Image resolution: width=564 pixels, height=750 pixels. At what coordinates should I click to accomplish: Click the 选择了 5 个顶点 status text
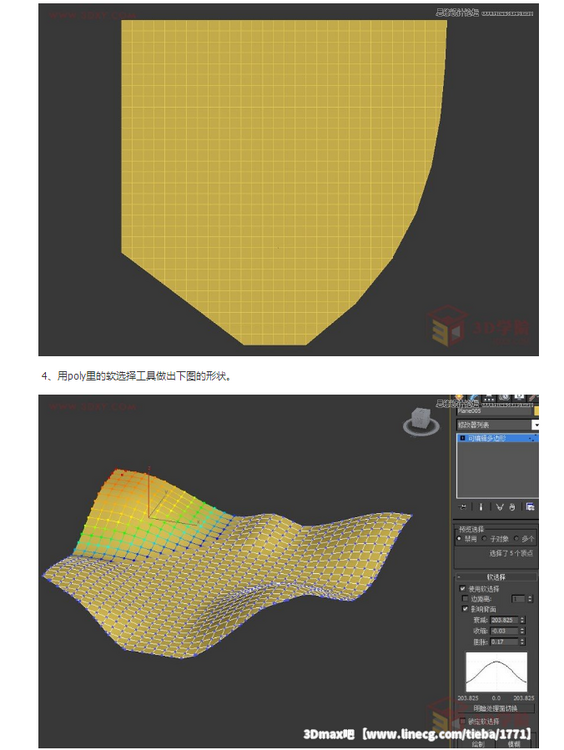(x=510, y=553)
